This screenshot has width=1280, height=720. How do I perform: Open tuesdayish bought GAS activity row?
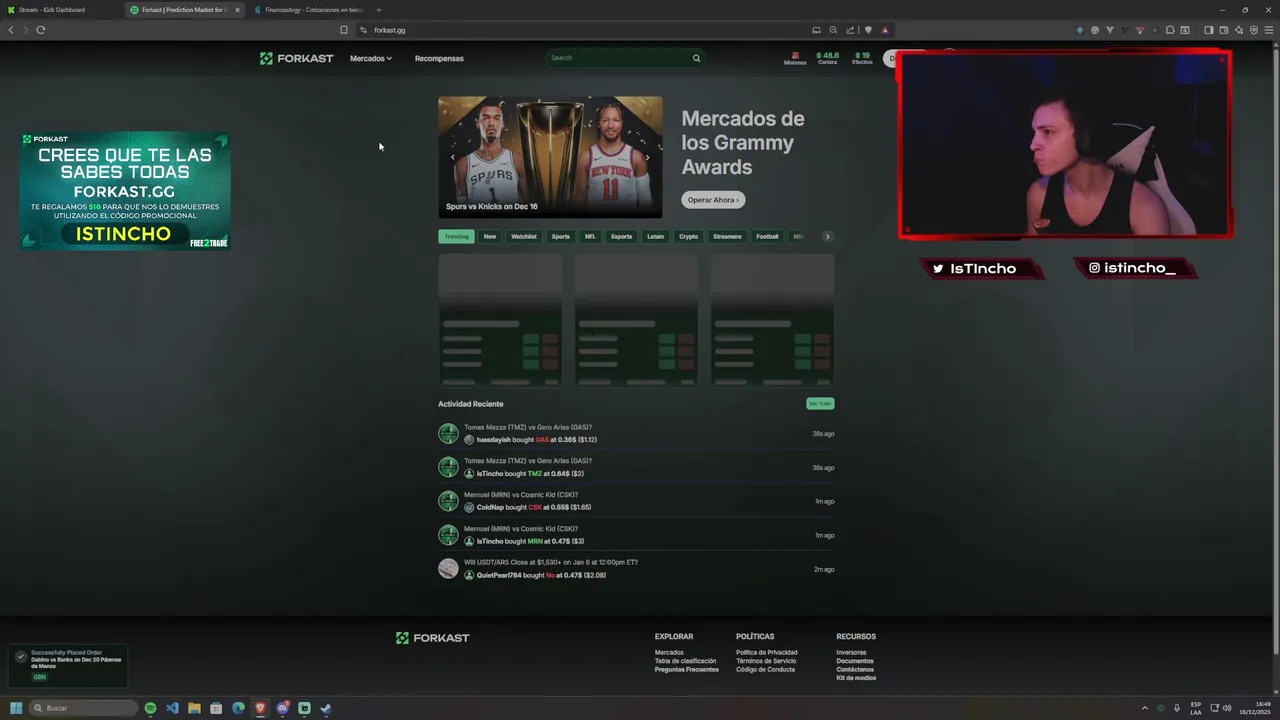(636, 434)
